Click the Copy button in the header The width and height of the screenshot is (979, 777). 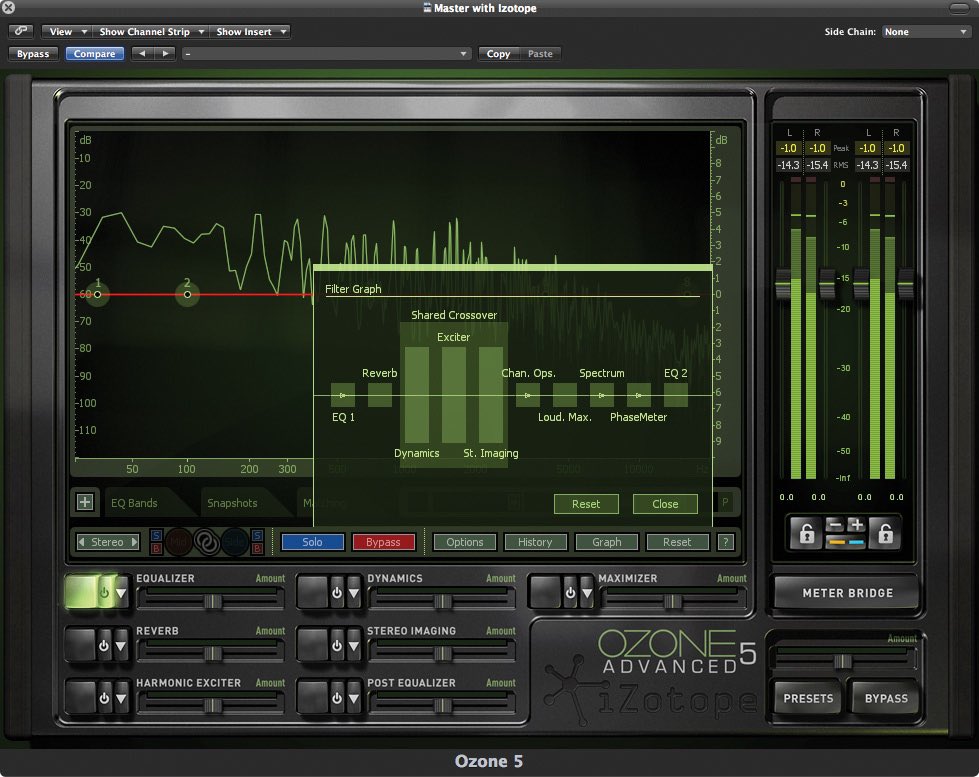coord(498,54)
